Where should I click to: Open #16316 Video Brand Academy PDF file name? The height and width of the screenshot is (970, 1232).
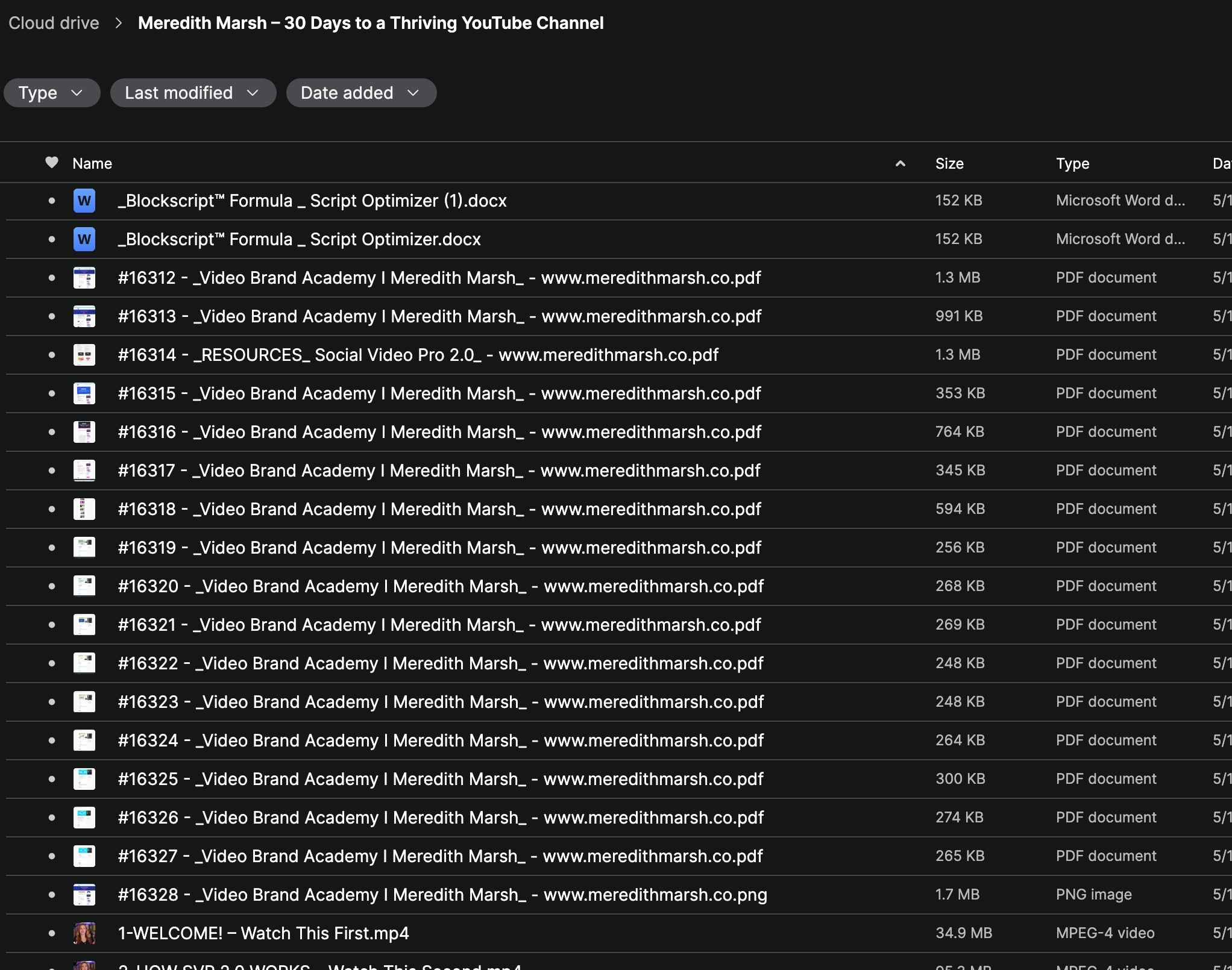pos(439,432)
